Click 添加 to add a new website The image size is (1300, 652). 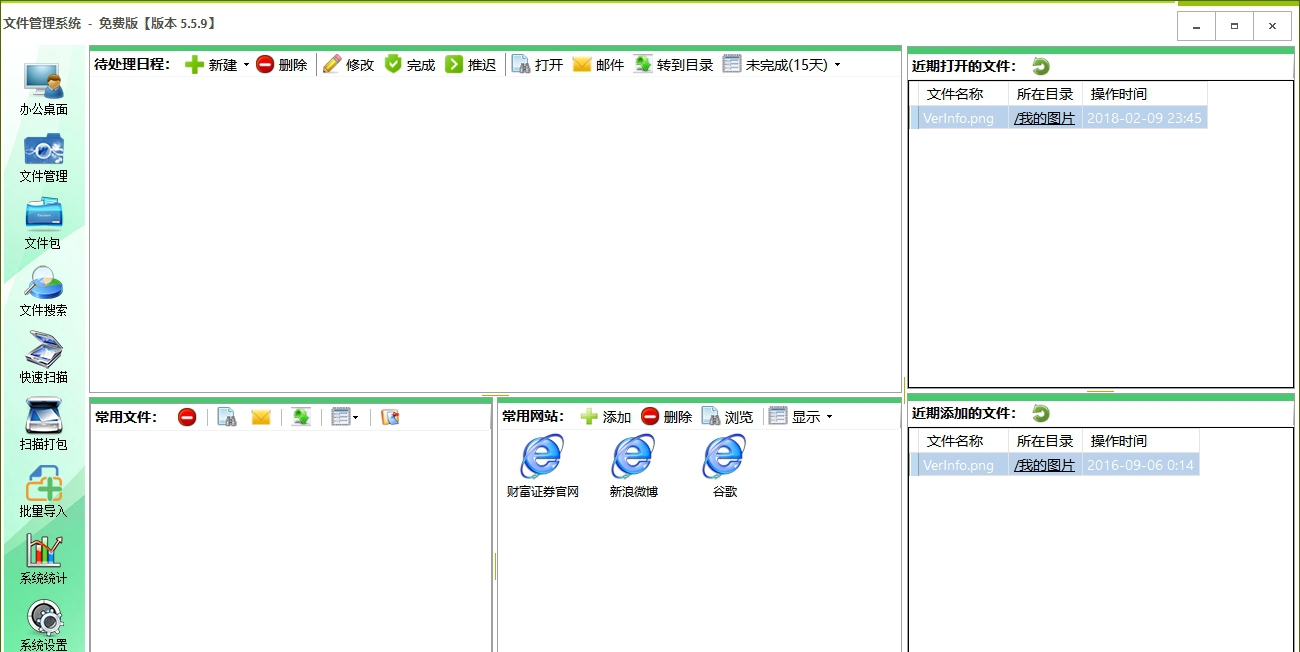[x=605, y=417]
